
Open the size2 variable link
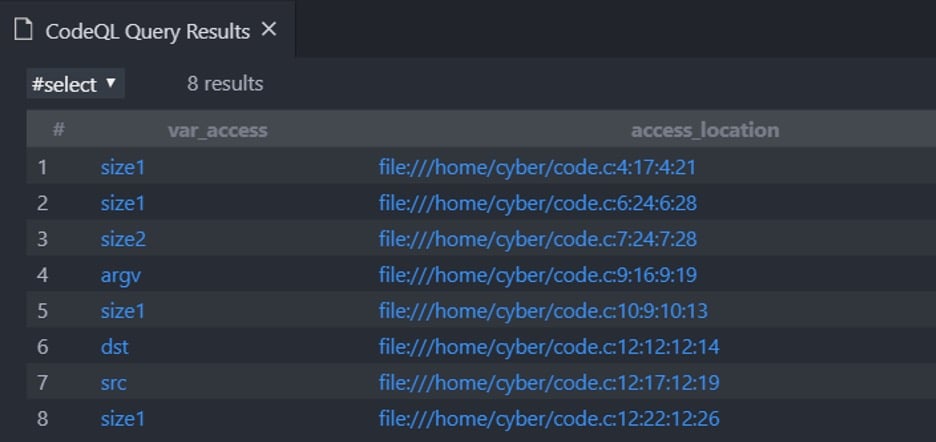[x=123, y=239]
